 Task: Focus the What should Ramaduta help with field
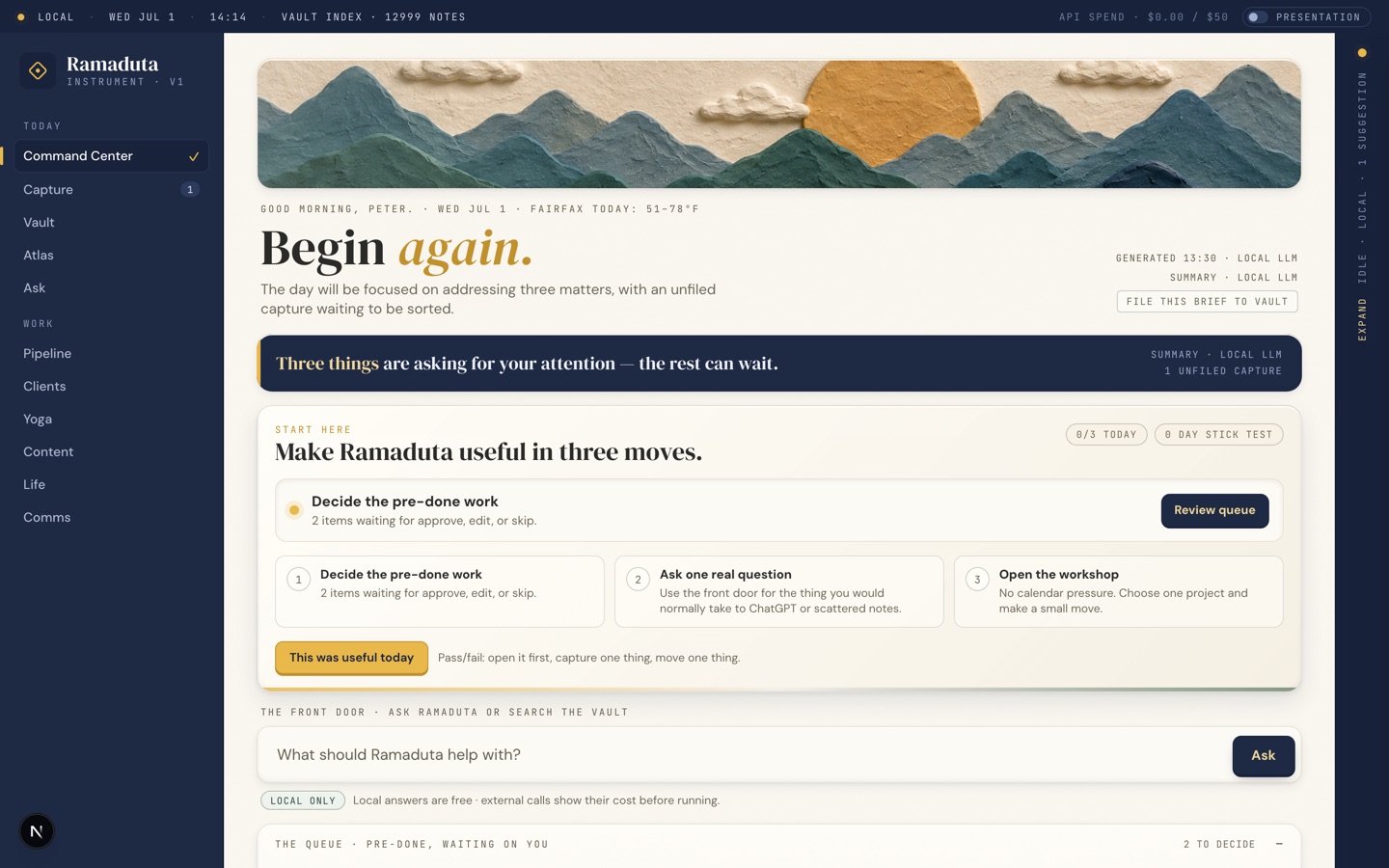[x=745, y=755]
